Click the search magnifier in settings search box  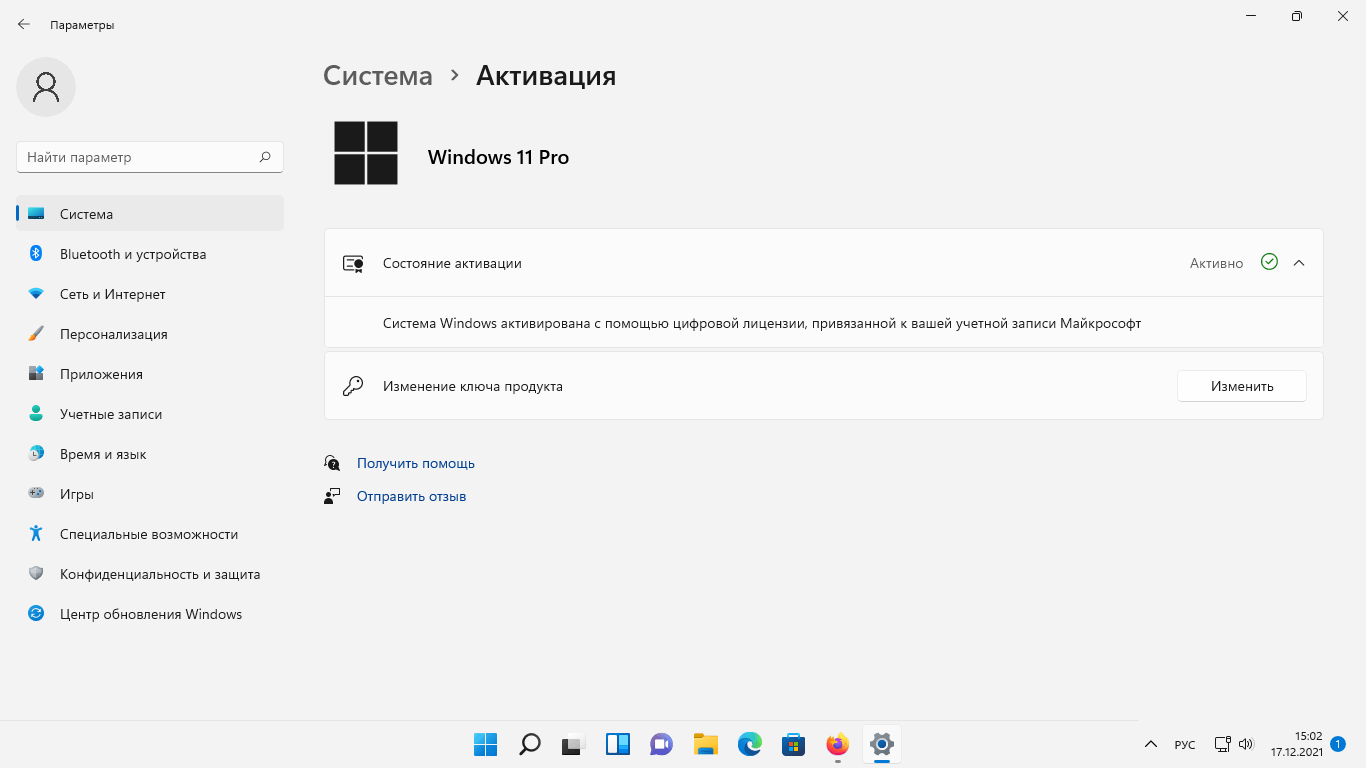[265, 157]
